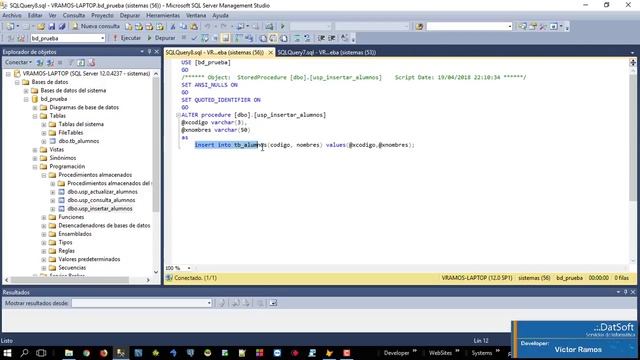Select dbo.usp_consulta_alumnos stored procedure
Viewport: 640px width, 360px height.
point(101,200)
